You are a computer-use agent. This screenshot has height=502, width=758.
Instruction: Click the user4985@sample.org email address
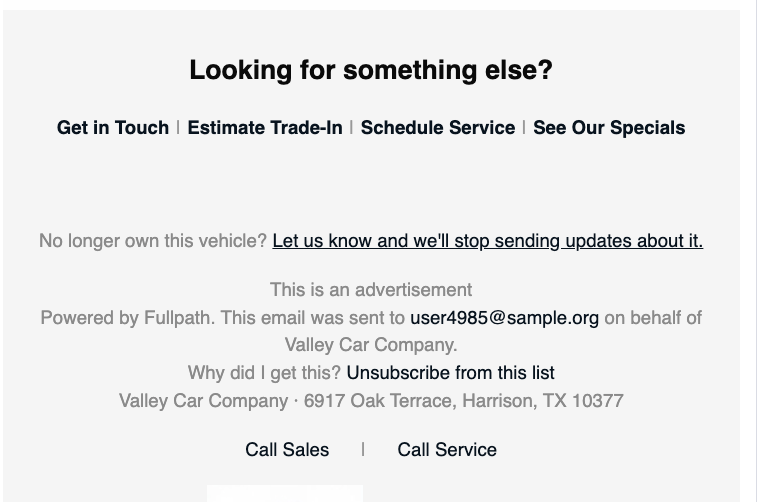coord(504,318)
